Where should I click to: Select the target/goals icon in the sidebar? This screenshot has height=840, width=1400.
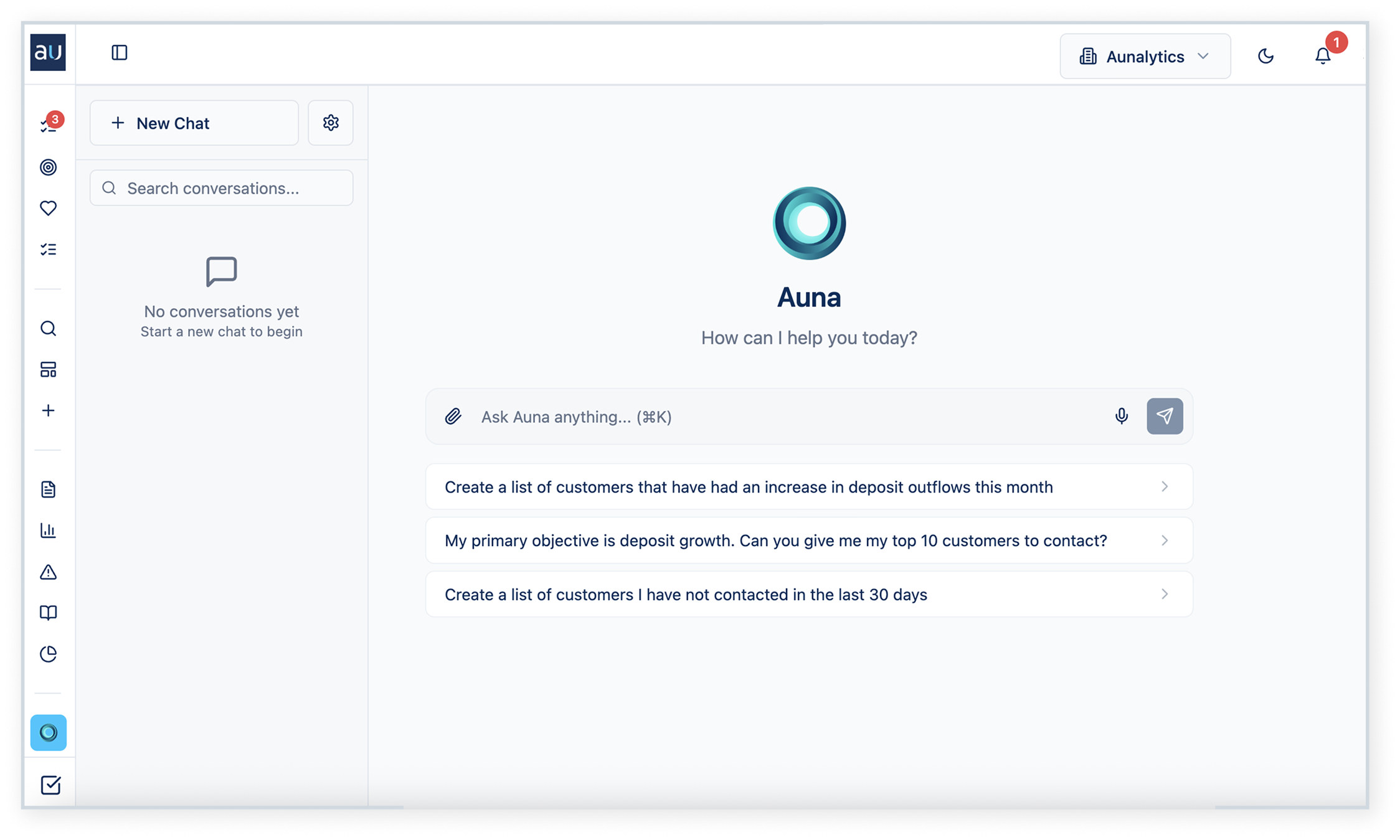pyautogui.click(x=49, y=167)
